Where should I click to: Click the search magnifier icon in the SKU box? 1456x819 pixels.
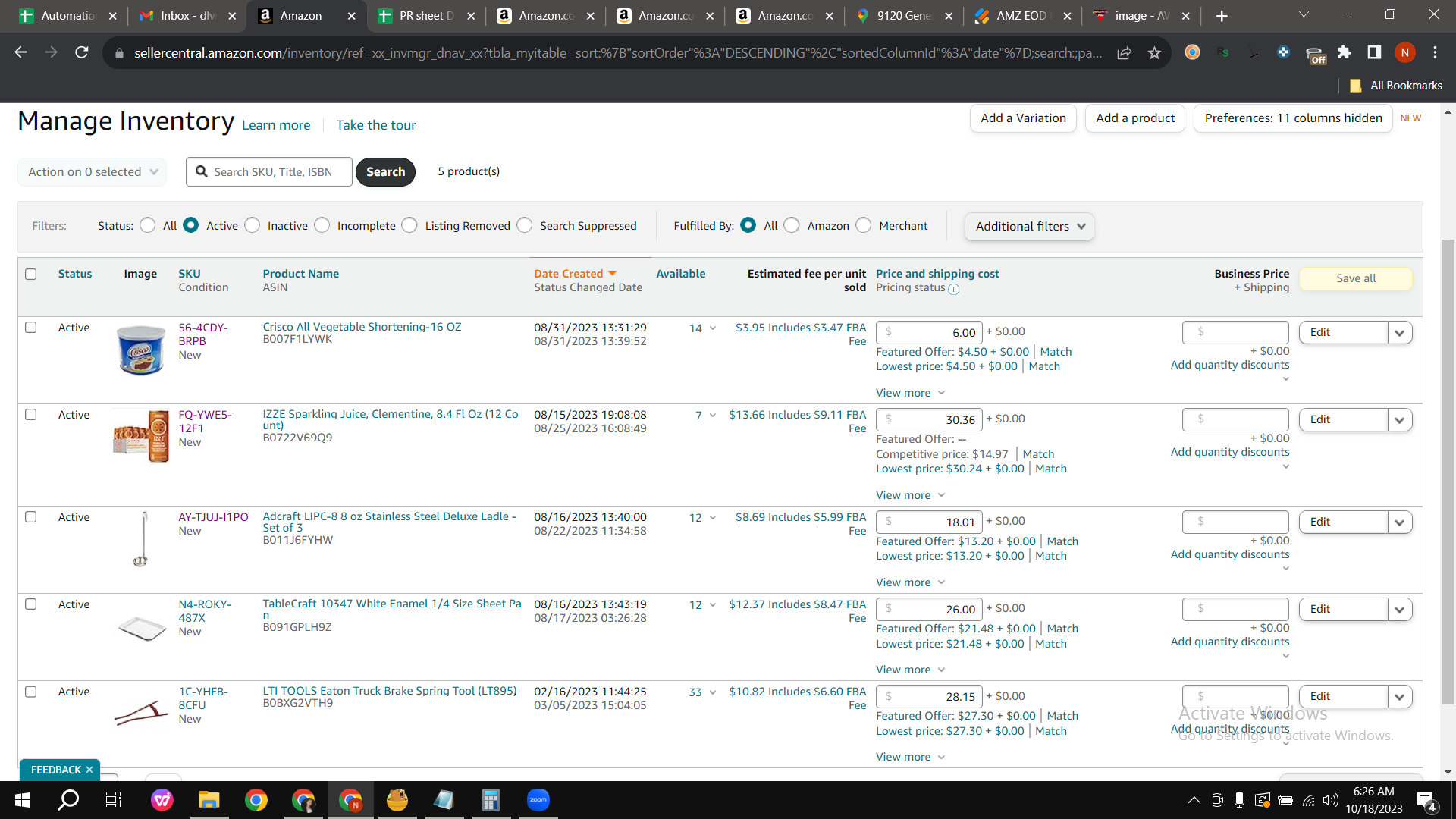pyautogui.click(x=202, y=171)
